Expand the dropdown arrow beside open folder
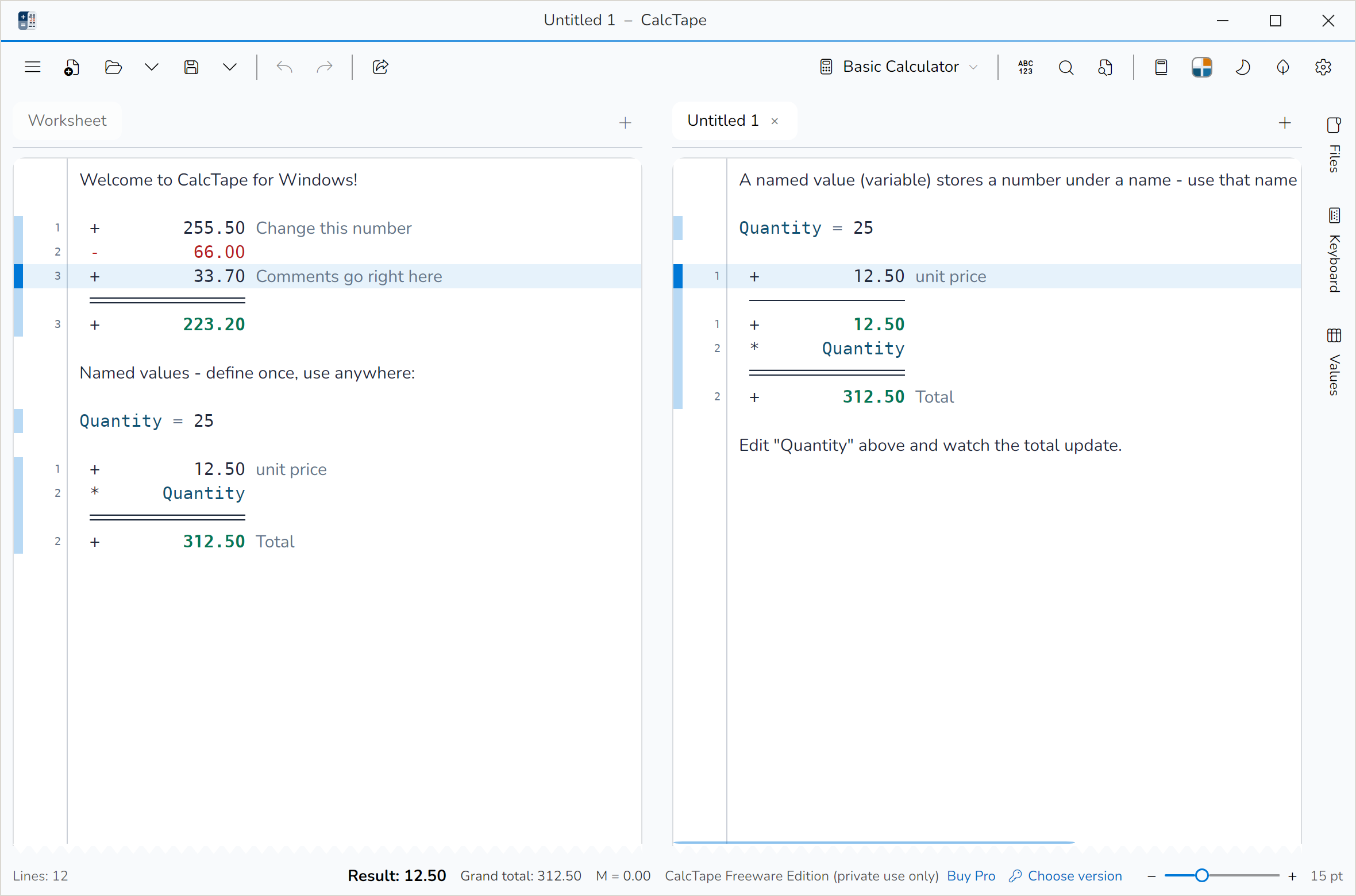This screenshot has width=1356, height=896. click(x=151, y=67)
